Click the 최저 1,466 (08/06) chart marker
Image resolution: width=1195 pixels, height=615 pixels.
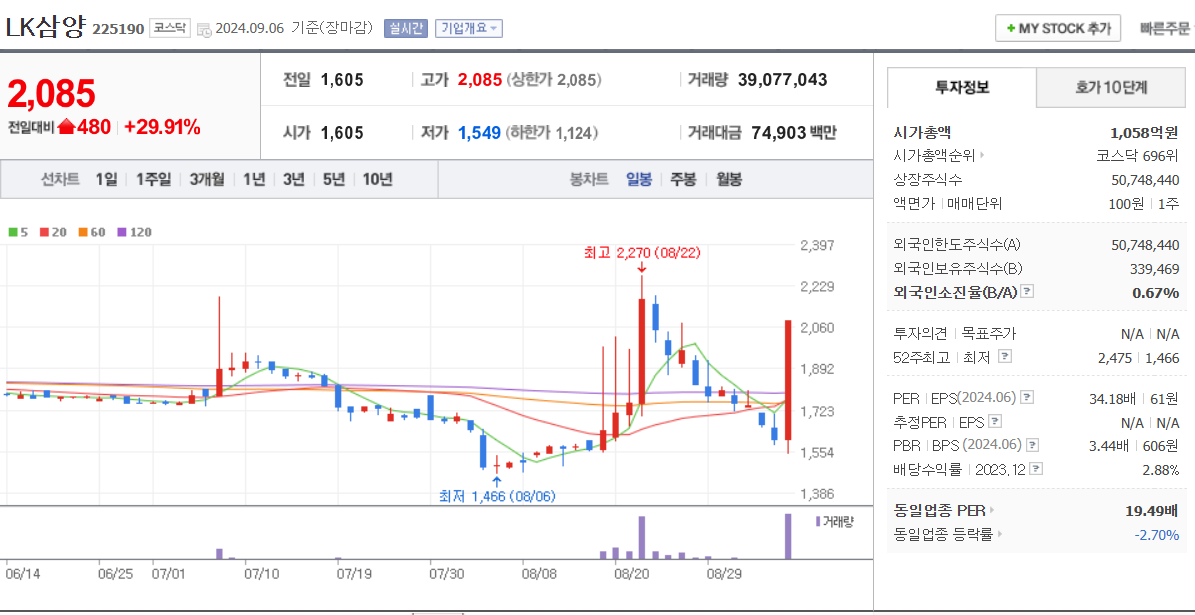(x=498, y=496)
